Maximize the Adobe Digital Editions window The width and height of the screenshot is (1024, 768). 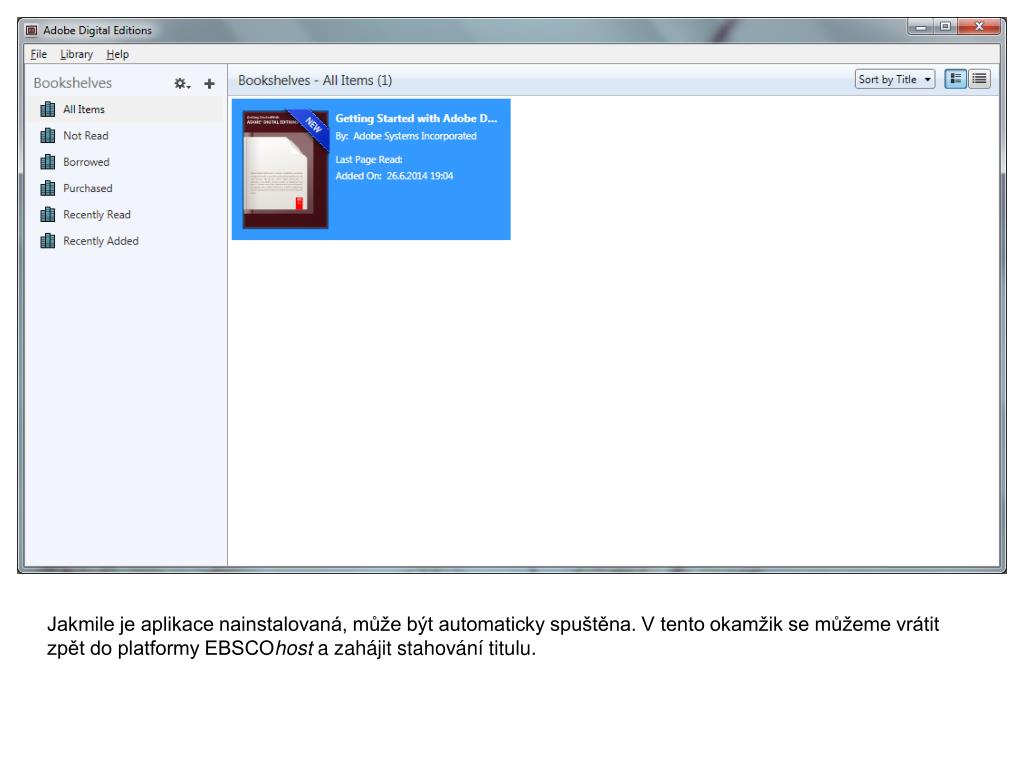945,27
